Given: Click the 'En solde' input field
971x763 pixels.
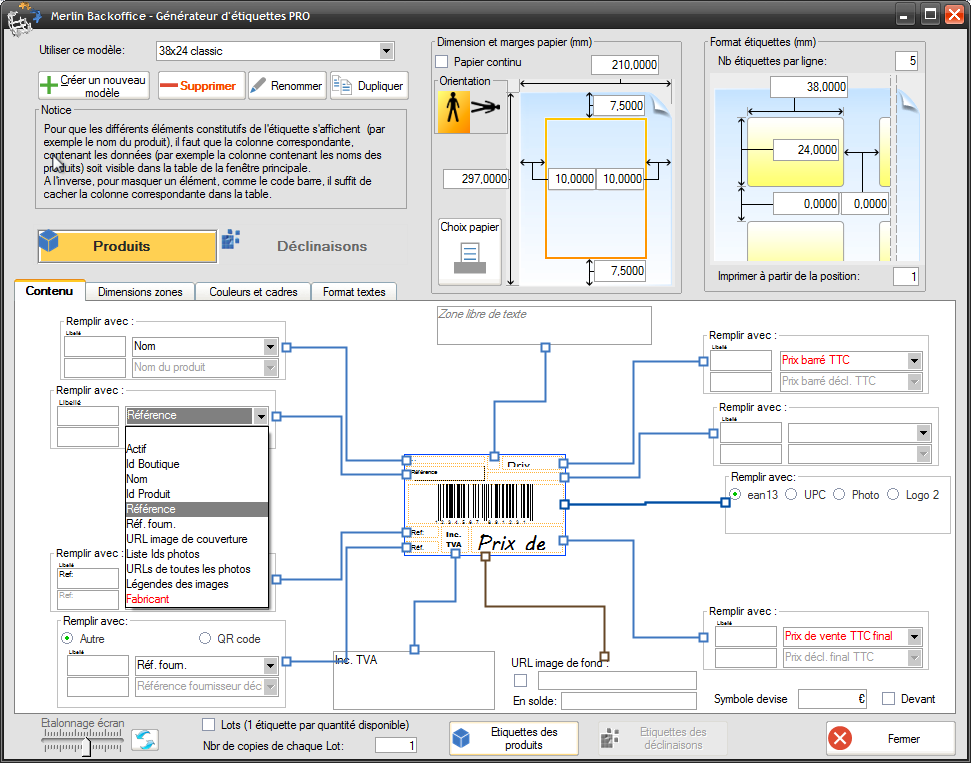Looking at the screenshot, I should pos(629,701).
